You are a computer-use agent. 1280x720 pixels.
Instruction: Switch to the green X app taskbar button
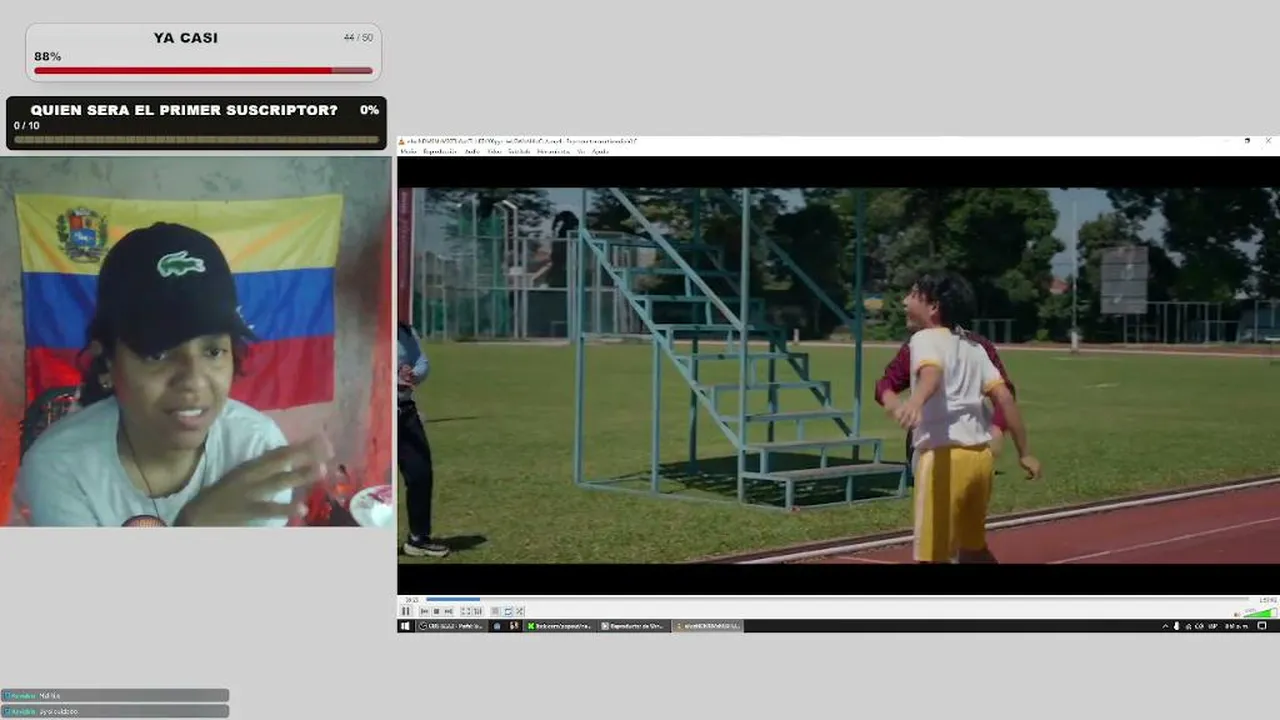560,626
